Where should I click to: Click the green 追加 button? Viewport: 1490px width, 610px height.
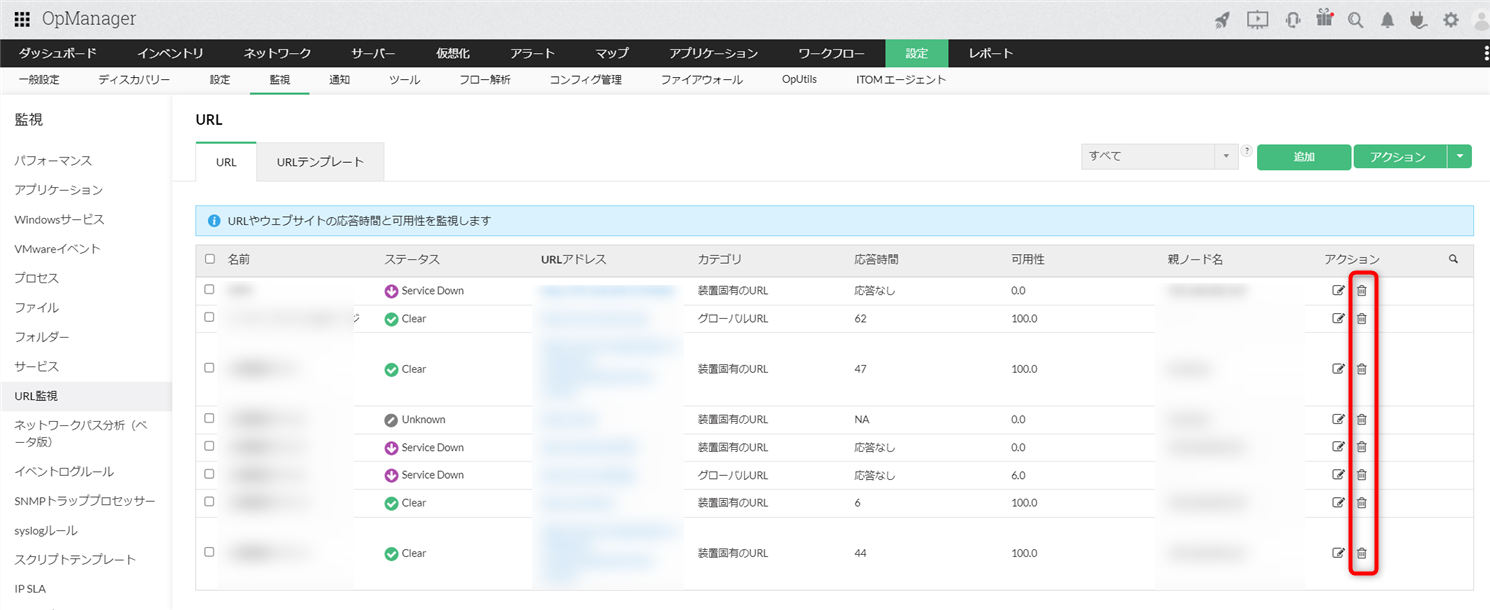pyautogui.click(x=1304, y=157)
